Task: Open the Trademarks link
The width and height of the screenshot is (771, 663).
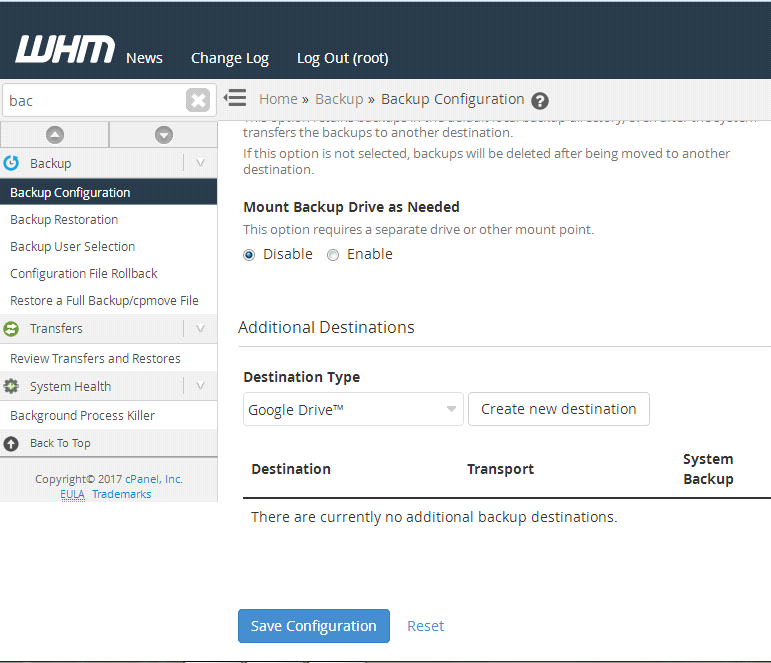Action: (121, 494)
